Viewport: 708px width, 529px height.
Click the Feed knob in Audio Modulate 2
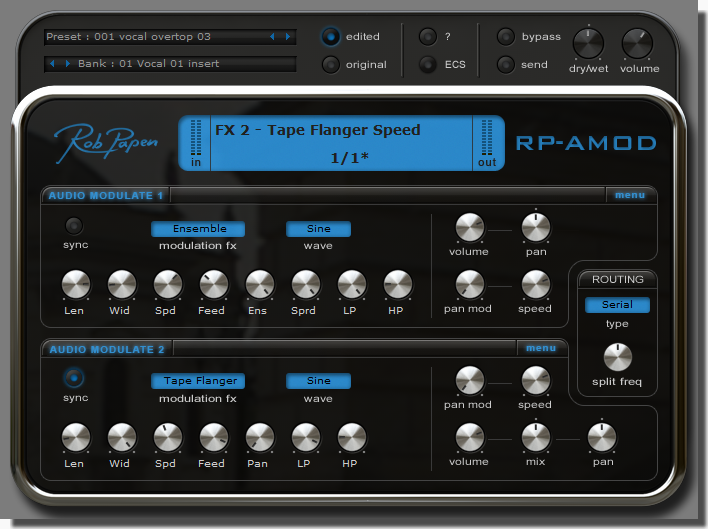213,438
